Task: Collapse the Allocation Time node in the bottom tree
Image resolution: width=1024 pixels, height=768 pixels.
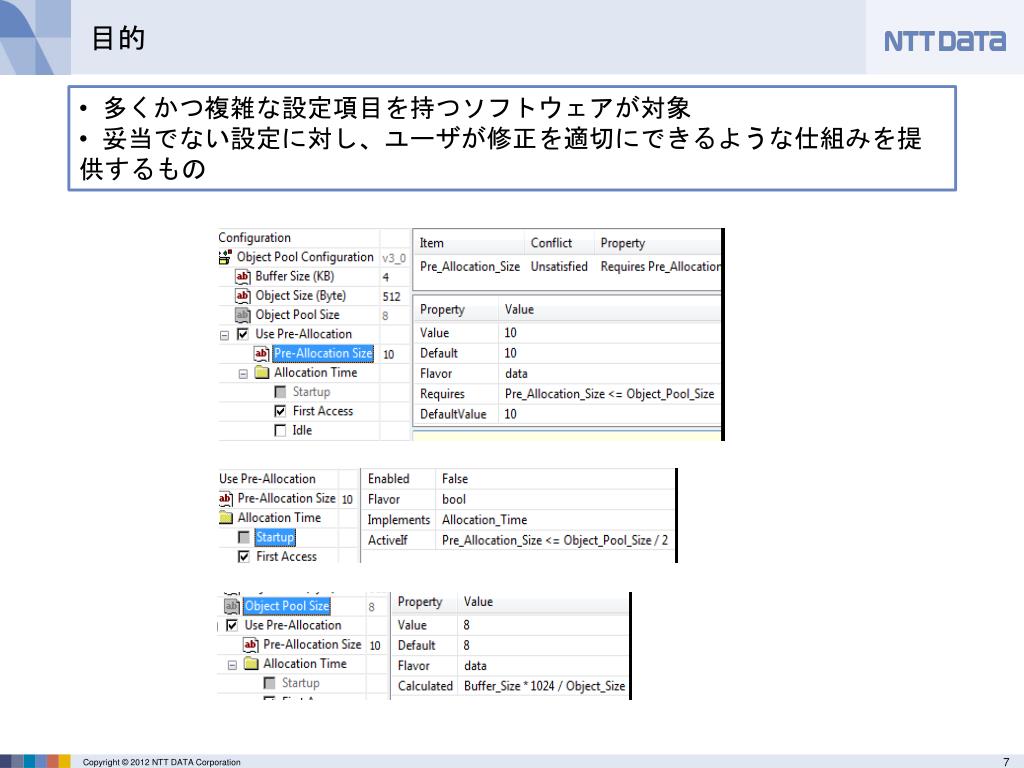Action: [232, 665]
